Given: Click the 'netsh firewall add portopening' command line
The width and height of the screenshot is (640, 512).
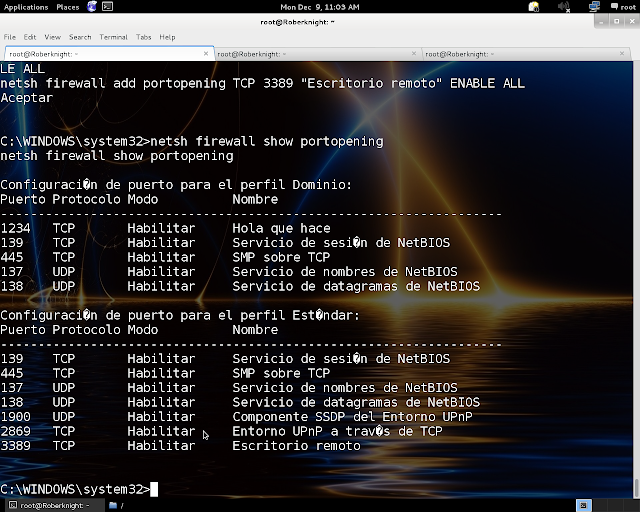Looking at the screenshot, I should 262,83.
